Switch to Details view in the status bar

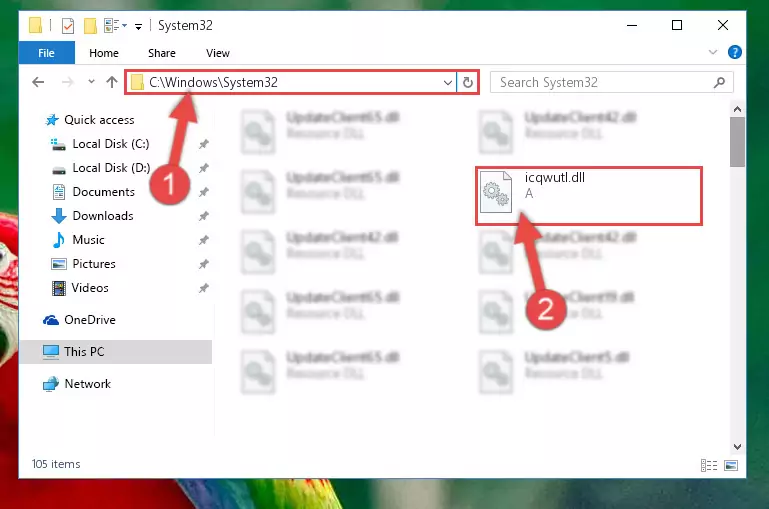[x=709, y=465]
